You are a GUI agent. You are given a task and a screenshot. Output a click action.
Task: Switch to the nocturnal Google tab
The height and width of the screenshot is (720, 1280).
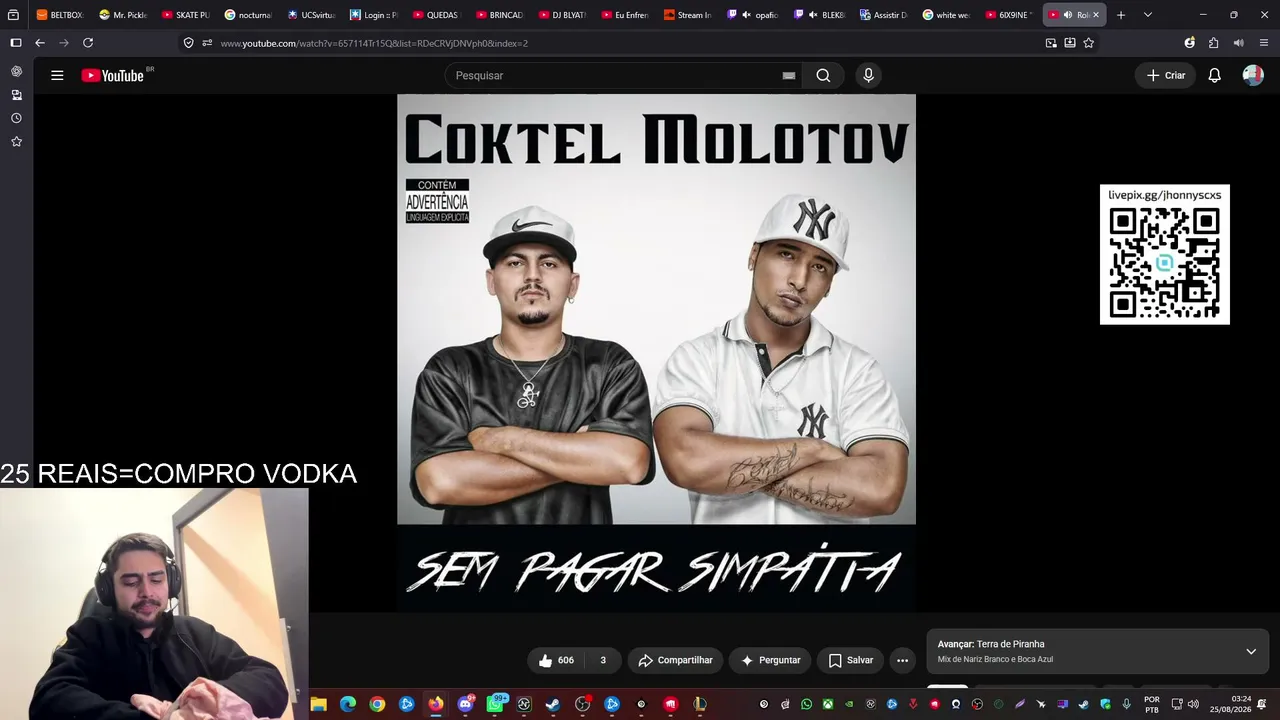[248, 15]
